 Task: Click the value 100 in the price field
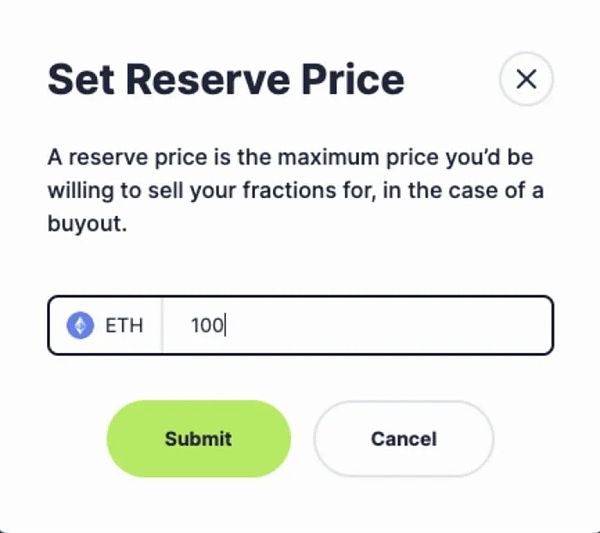[207, 325]
